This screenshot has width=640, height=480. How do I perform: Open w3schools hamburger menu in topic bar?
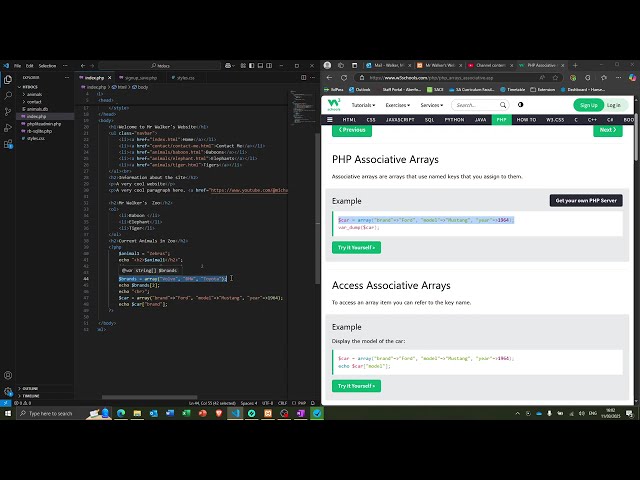[x=330, y=120]
